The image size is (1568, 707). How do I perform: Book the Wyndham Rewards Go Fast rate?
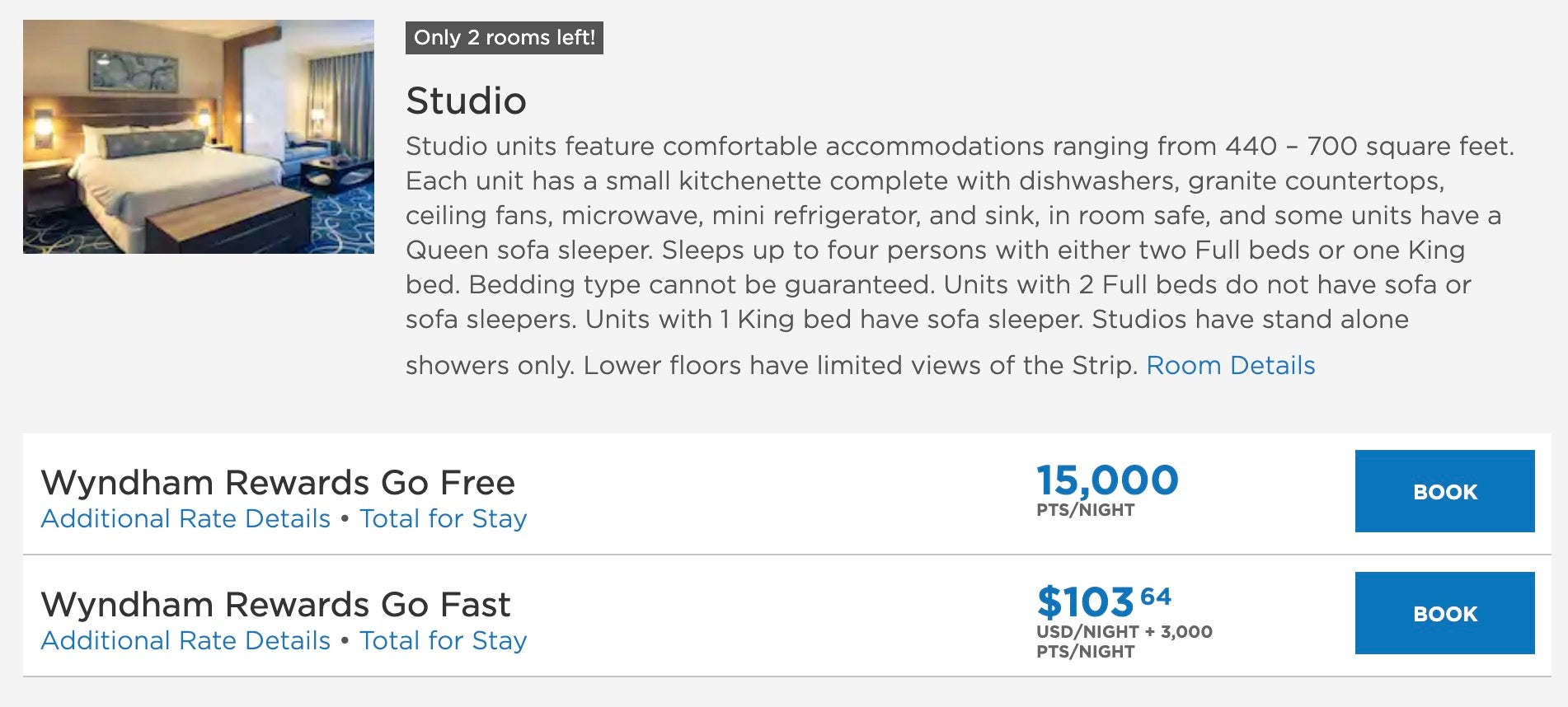(1444, 613)
